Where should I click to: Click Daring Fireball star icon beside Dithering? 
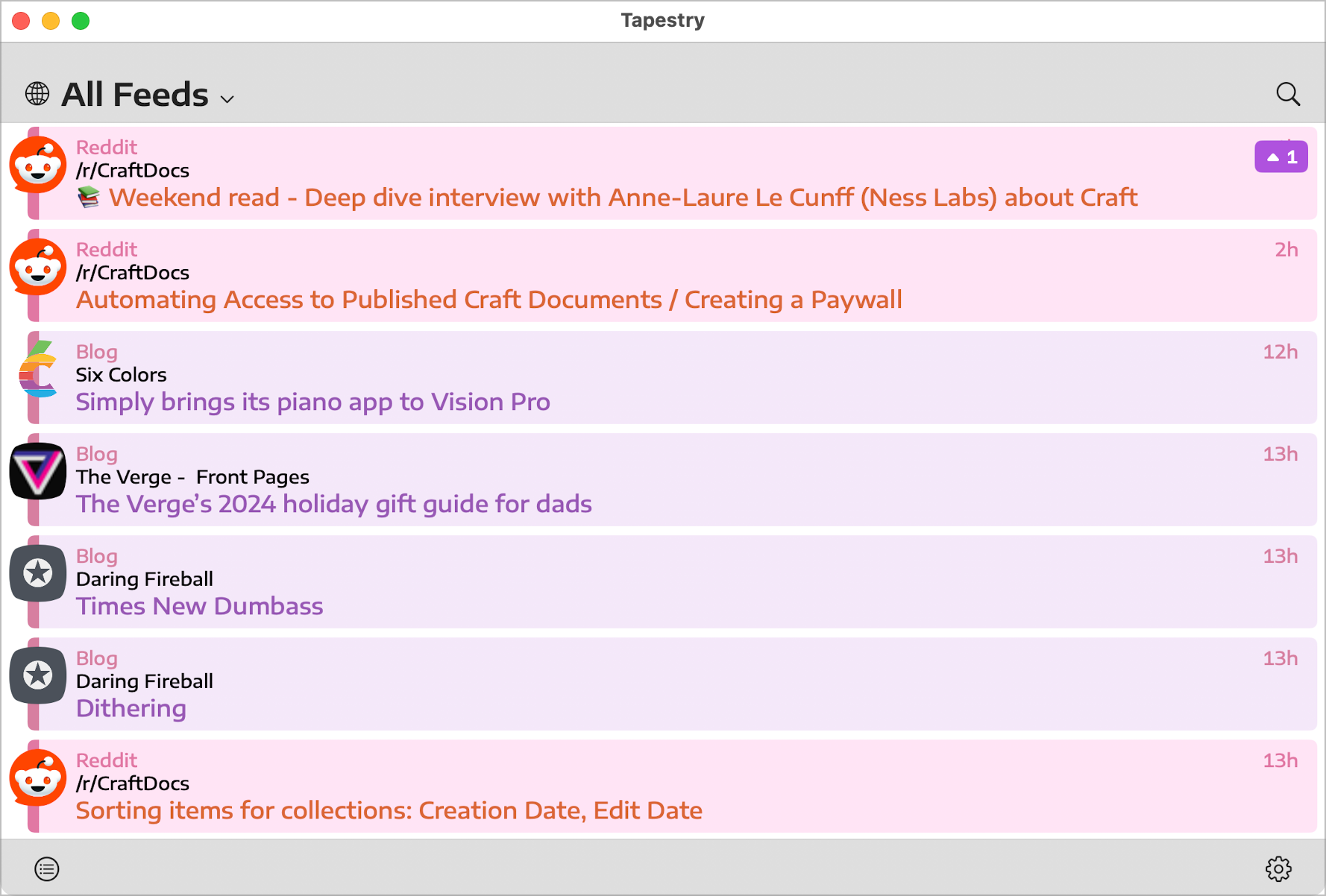click(37, 675)
